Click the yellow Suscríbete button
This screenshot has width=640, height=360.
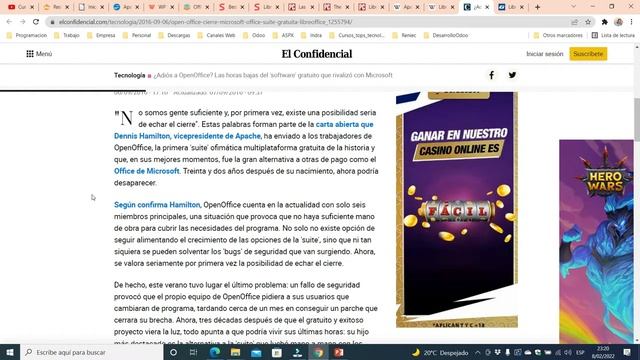click(588, 54)
